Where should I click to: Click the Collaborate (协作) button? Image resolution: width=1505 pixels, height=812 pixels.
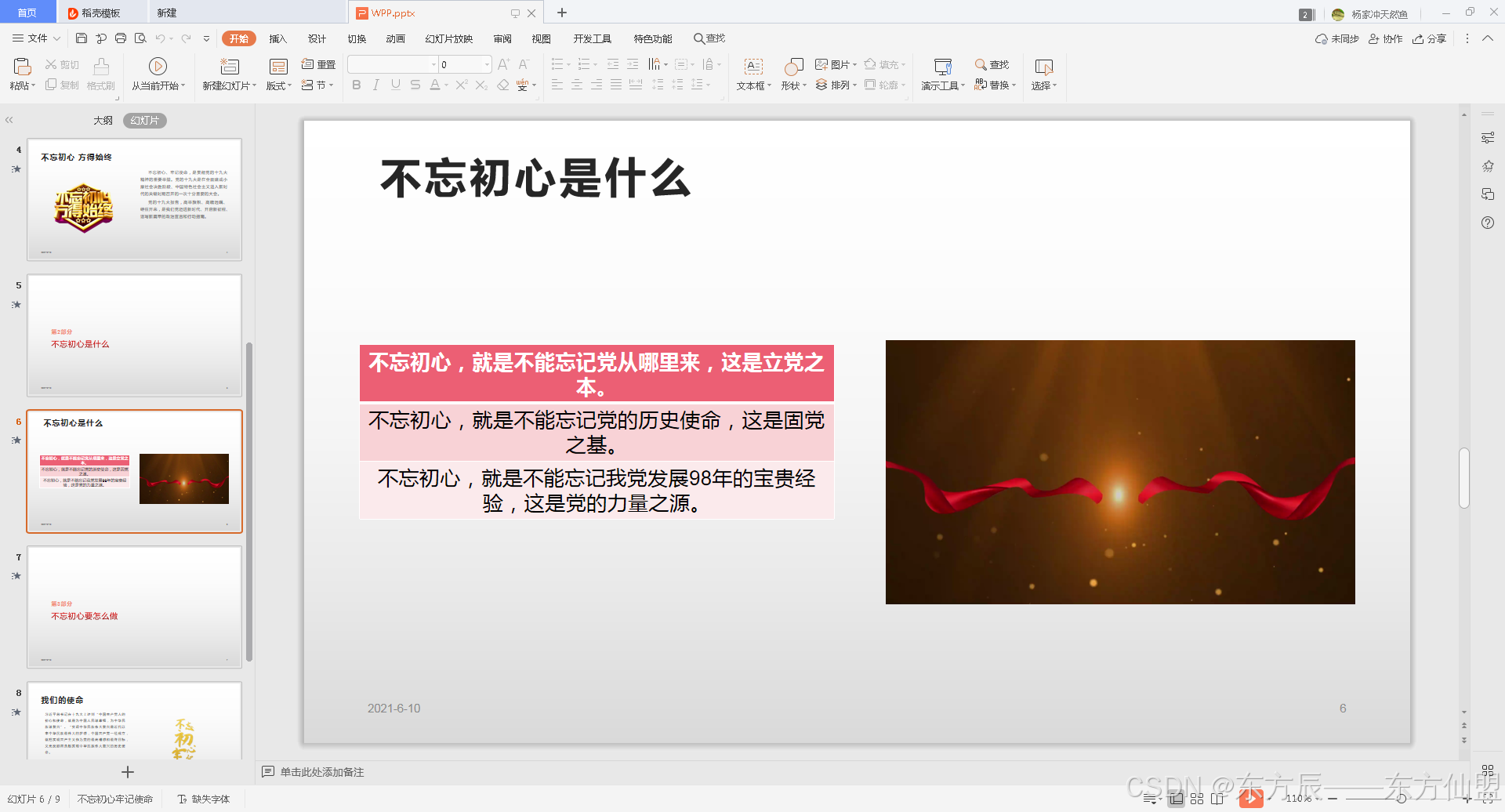[1385, 38]
